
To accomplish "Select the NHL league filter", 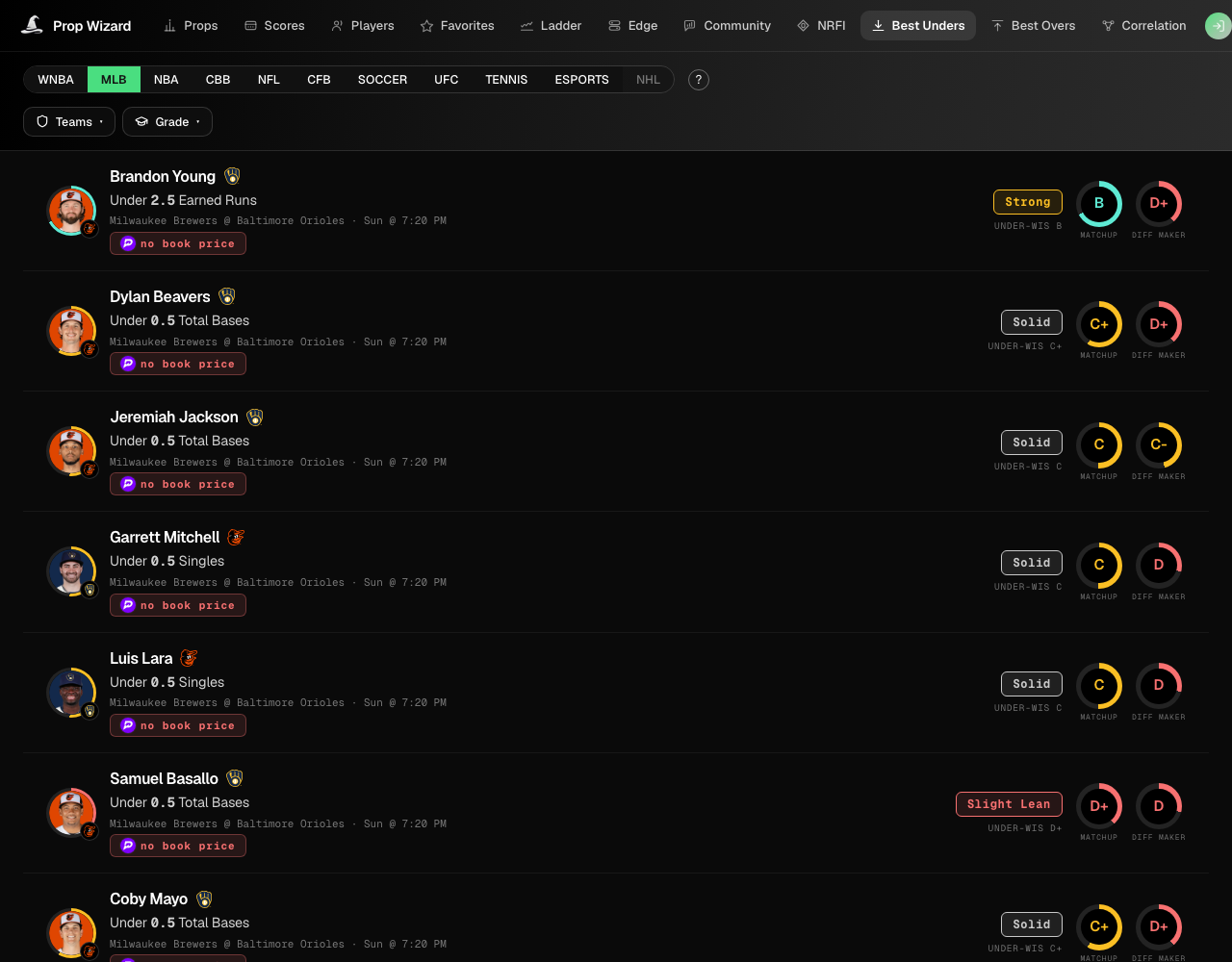I will coord(649,80).
